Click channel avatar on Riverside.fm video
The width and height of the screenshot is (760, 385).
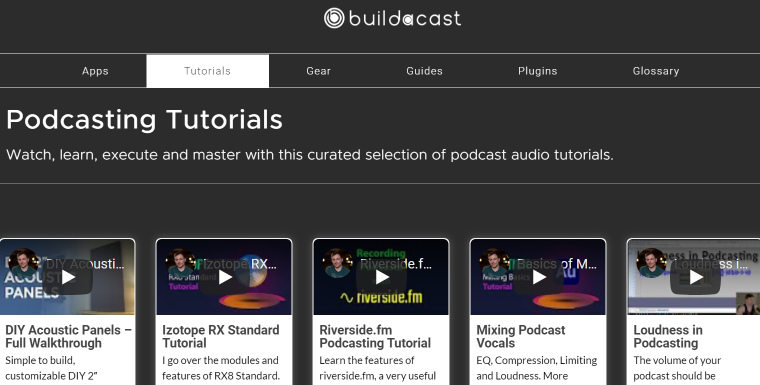point(338,263)
